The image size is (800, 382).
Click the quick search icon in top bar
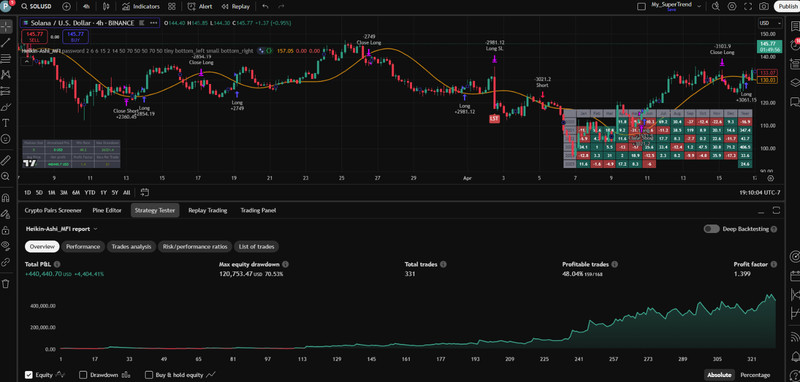coord(715,7)
